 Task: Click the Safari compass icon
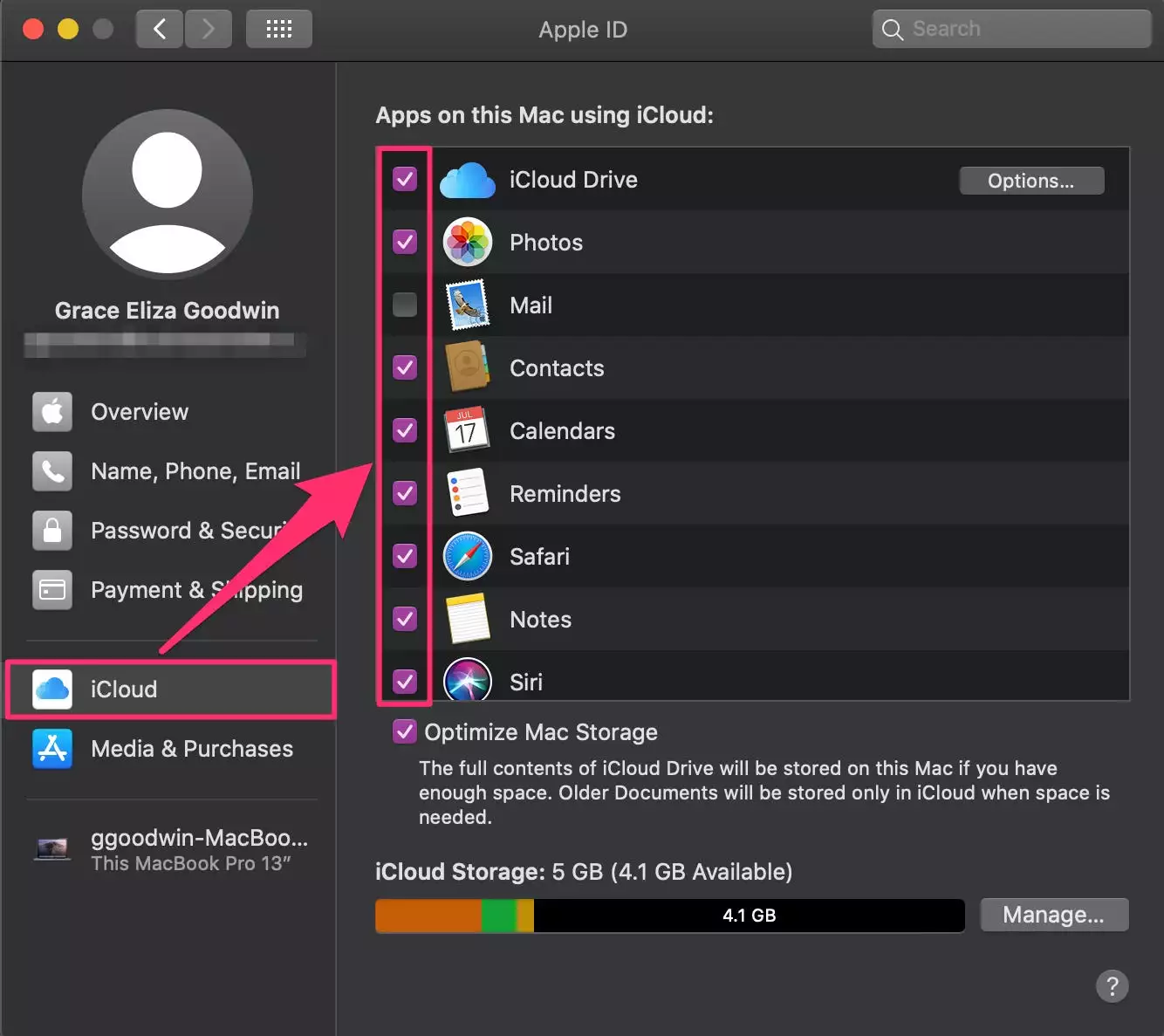(468, 557)
